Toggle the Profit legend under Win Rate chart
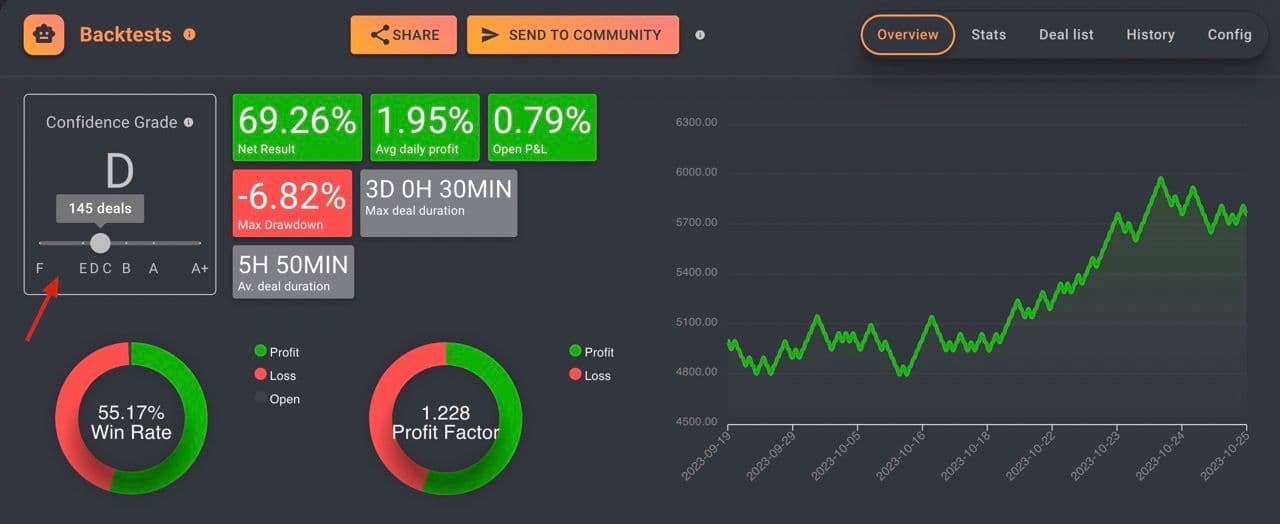 click(x=277, y=352)
